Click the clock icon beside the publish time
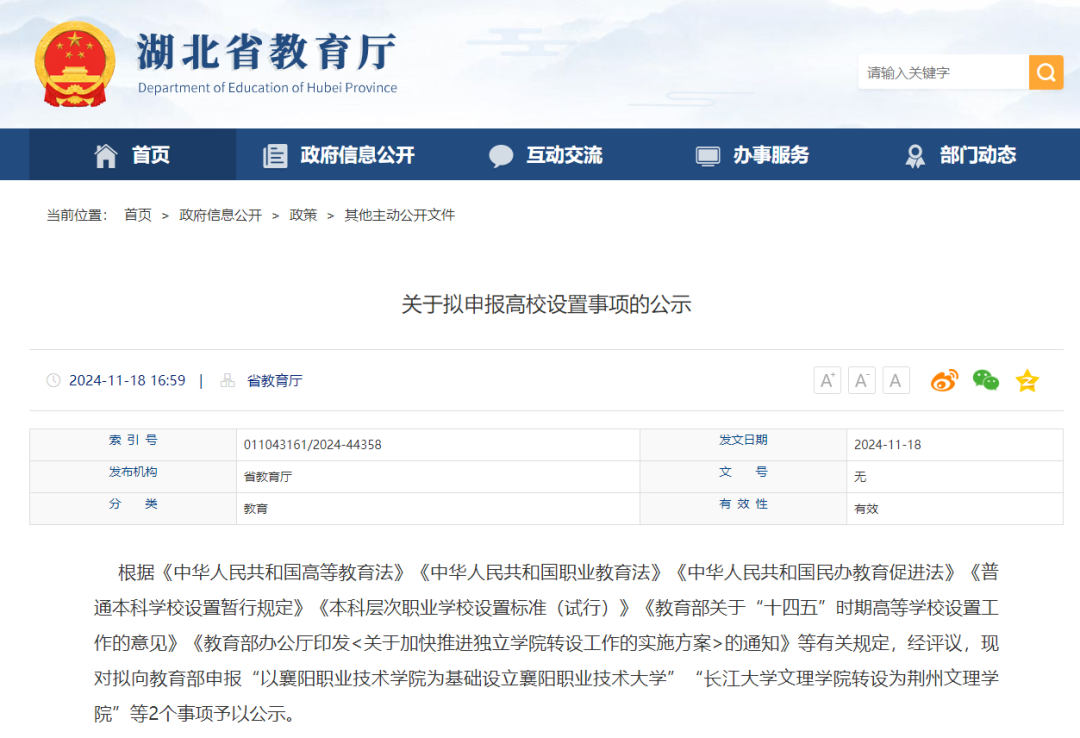 [51, 380]
